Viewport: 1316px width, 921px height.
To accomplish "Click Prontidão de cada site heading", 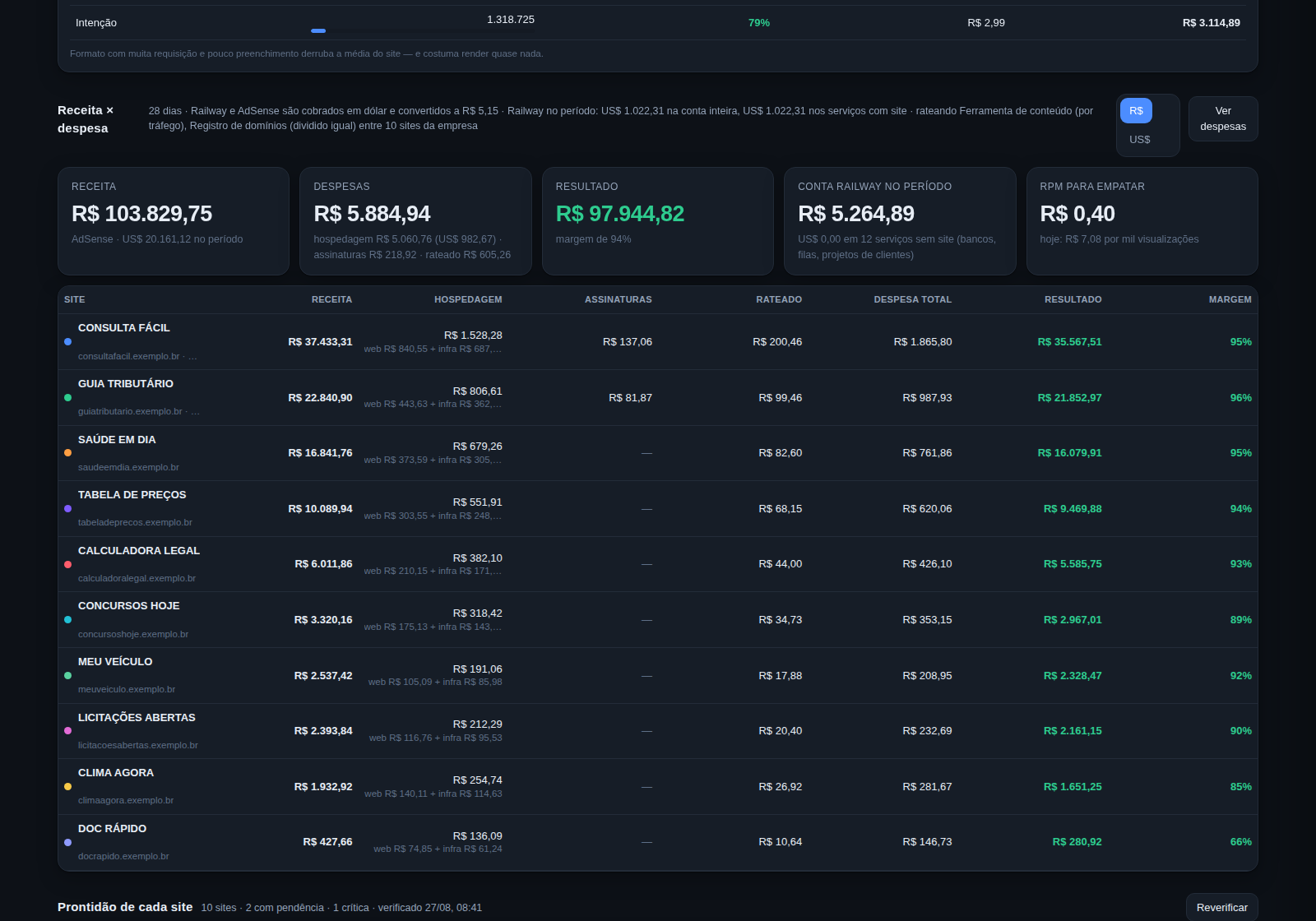I will [125, 907].
